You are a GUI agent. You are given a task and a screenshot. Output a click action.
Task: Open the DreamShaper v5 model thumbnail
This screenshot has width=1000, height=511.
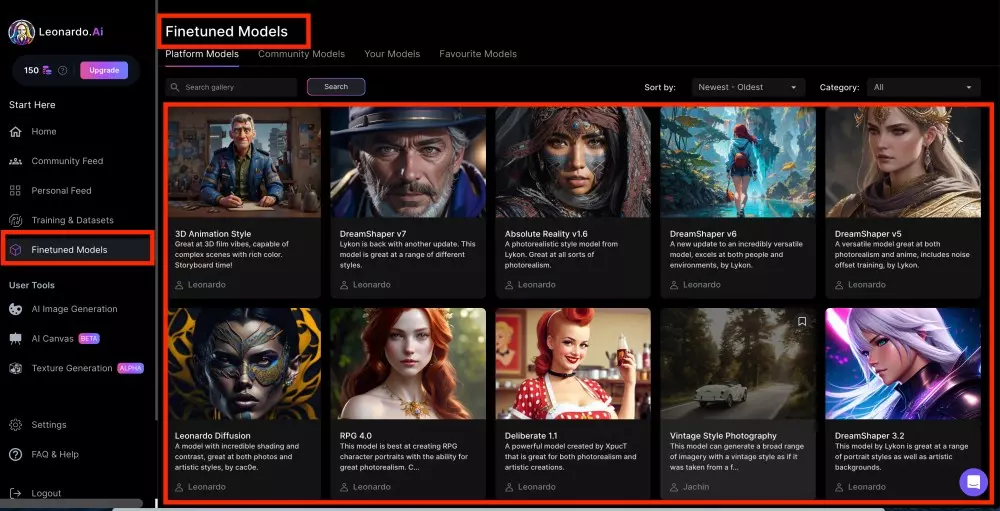coord(903,162)
